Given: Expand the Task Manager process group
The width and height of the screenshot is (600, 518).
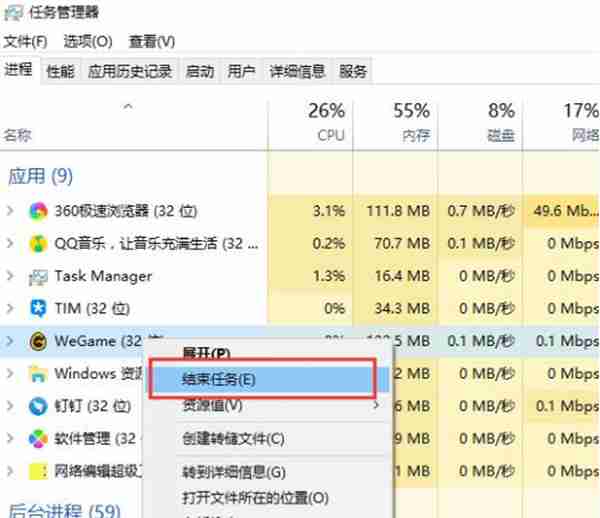Looking at the screenshot, I should pyautogui.click(x=10, y=276).
